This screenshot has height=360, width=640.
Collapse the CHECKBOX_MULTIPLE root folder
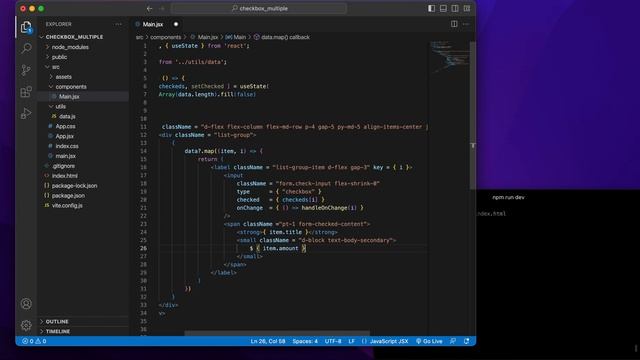click(x=74, y=37)
